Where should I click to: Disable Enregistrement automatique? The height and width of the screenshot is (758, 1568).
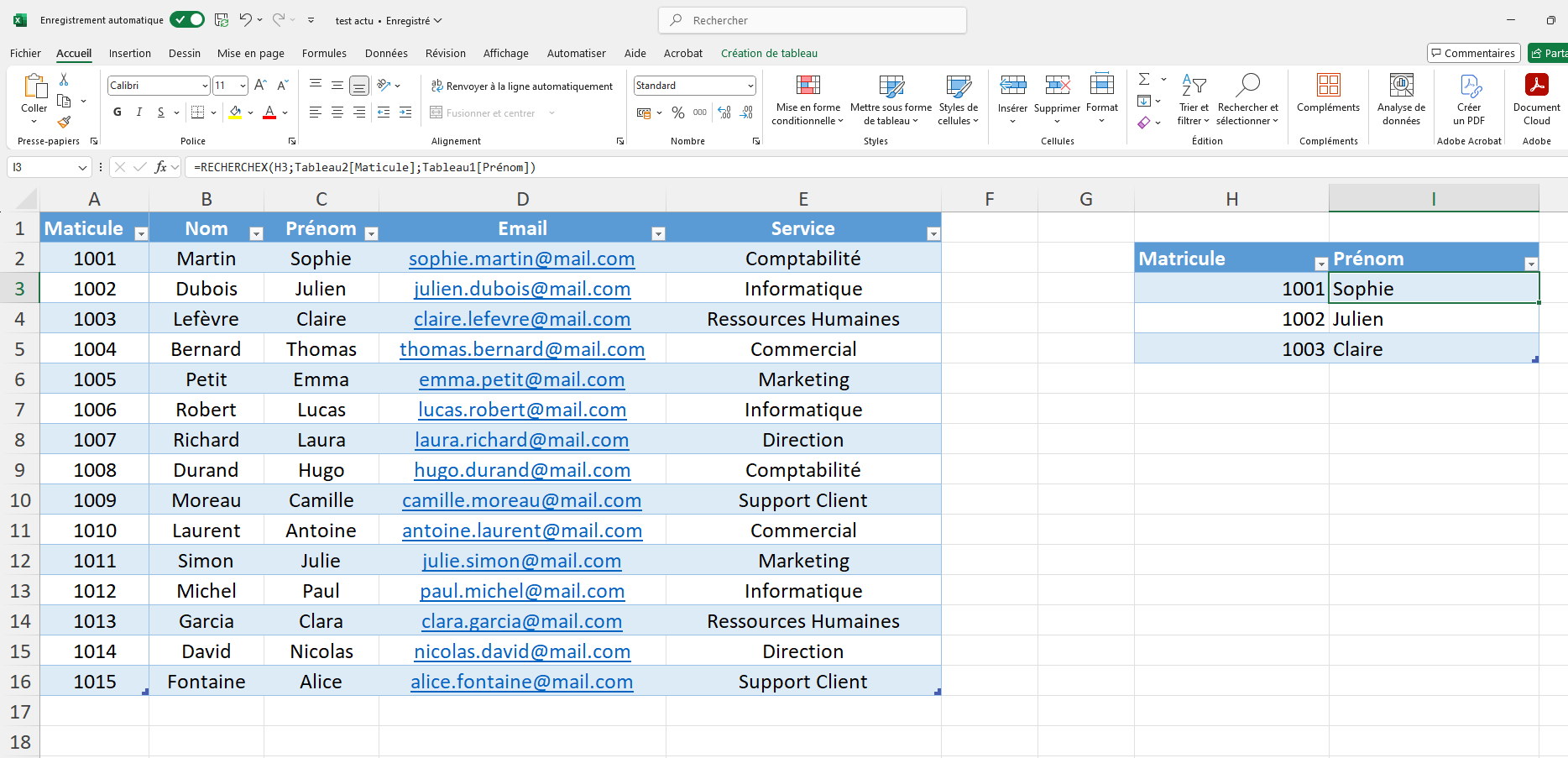click(x=186, y=18)
